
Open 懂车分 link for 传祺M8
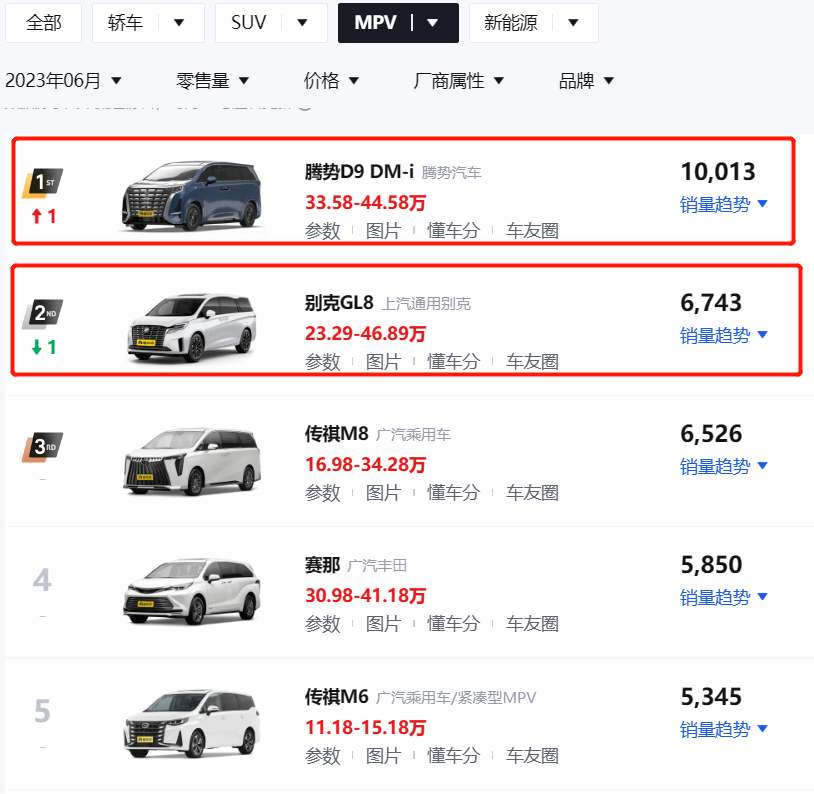click(x=453, y=492)
